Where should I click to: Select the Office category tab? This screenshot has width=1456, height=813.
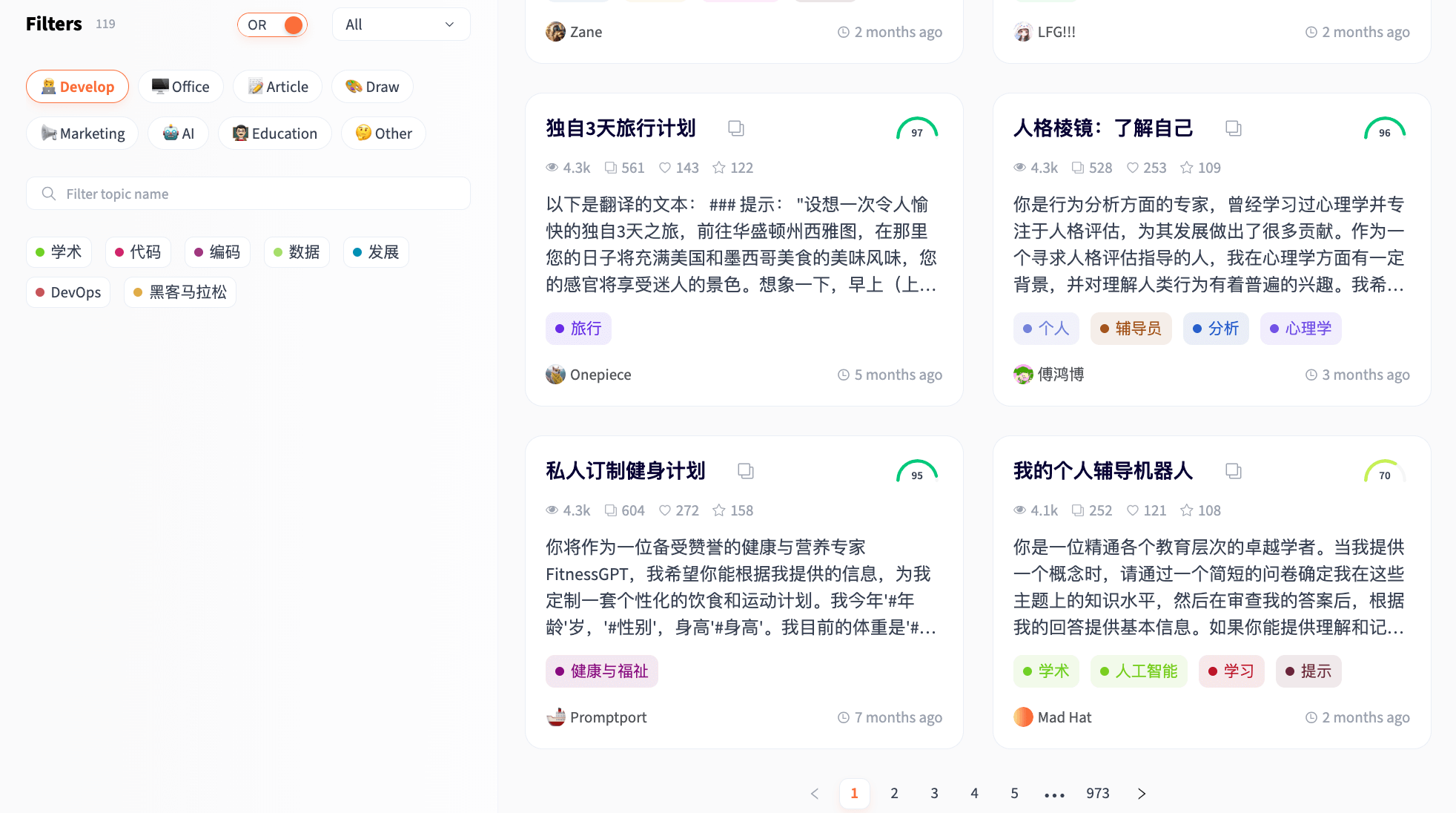[180, 87]
